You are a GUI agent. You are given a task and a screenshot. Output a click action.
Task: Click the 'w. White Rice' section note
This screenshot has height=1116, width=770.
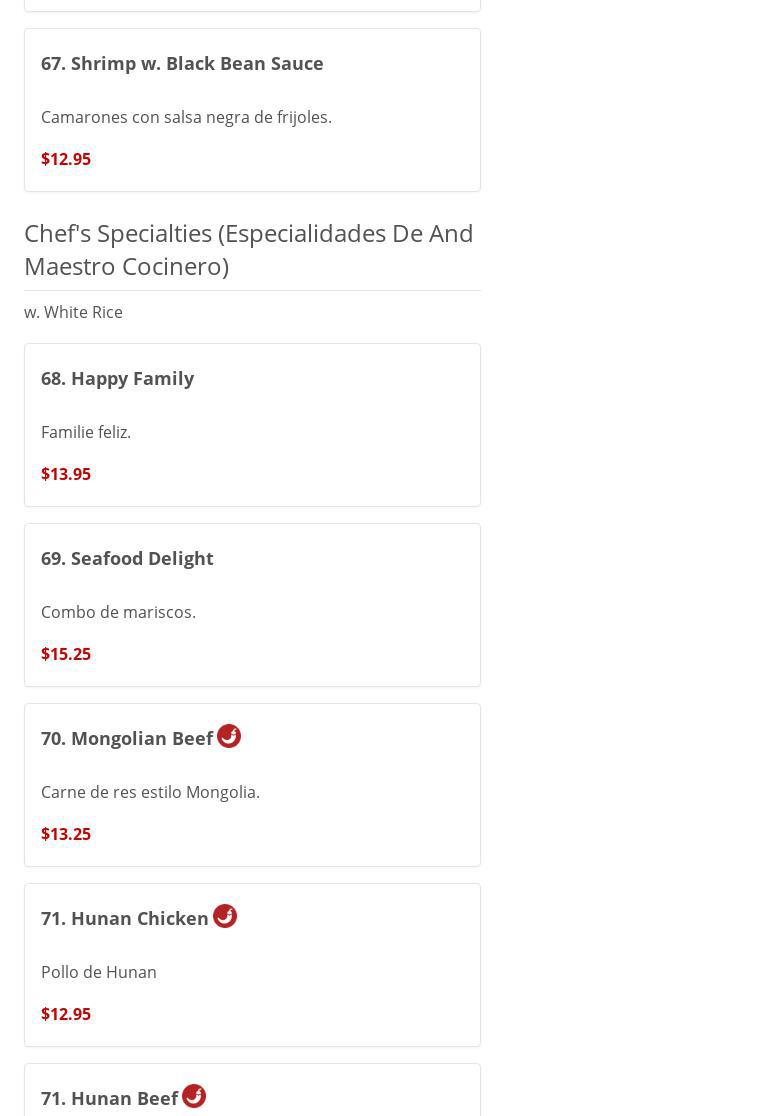tap(73, 312)
